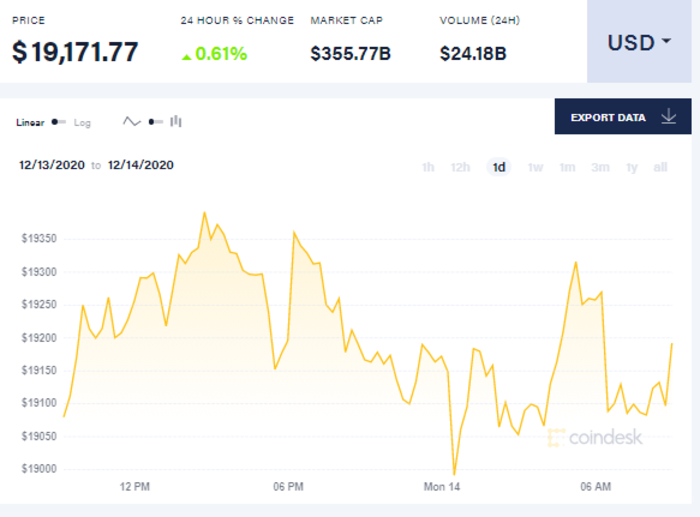This screenshot has width=700, height=517.
Task: Select the Log scale label
Action: (x=82, y=122)
